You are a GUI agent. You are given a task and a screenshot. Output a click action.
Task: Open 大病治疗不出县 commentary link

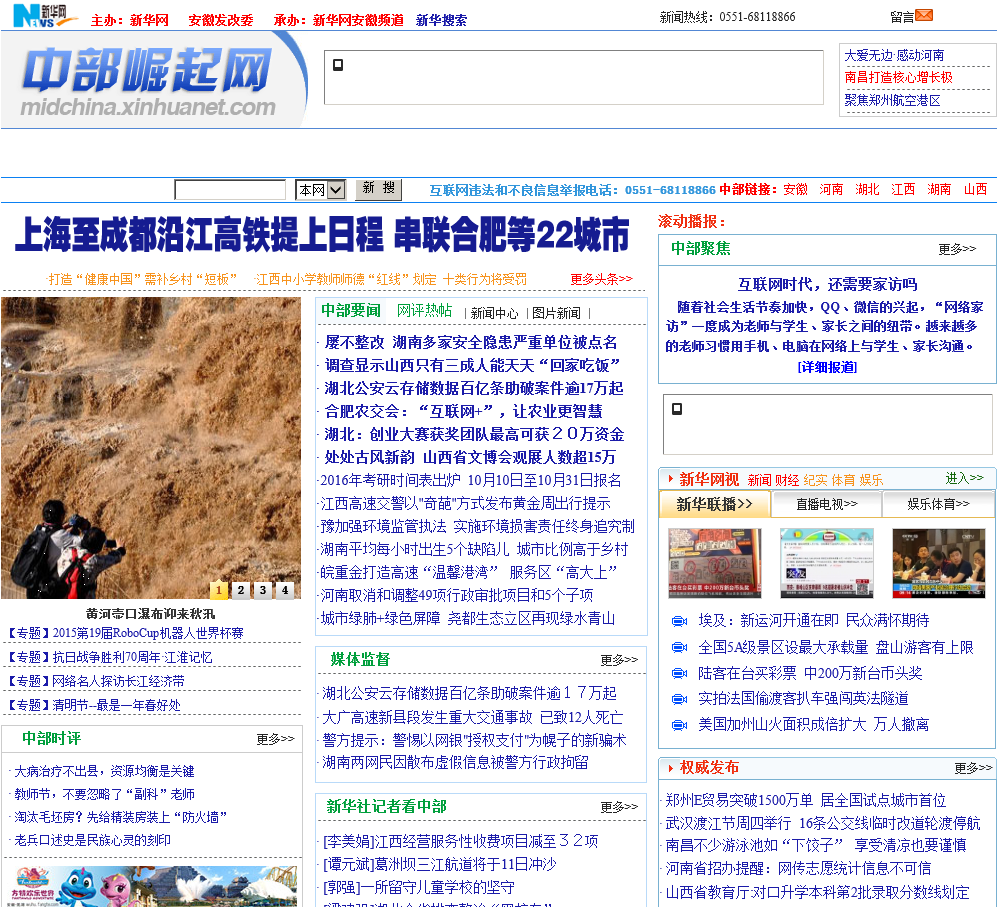point(104,771)
